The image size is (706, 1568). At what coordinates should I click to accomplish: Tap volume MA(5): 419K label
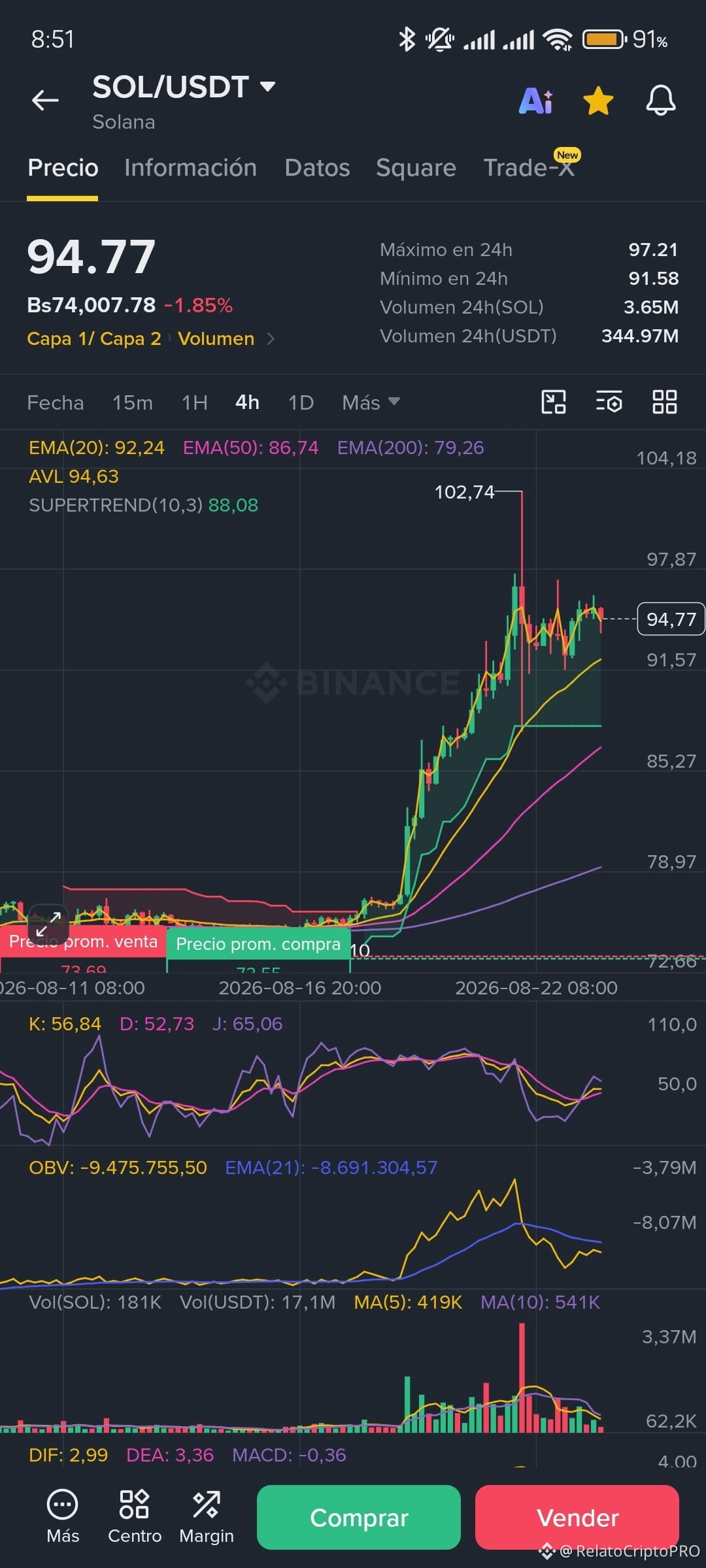(408, 1302)
